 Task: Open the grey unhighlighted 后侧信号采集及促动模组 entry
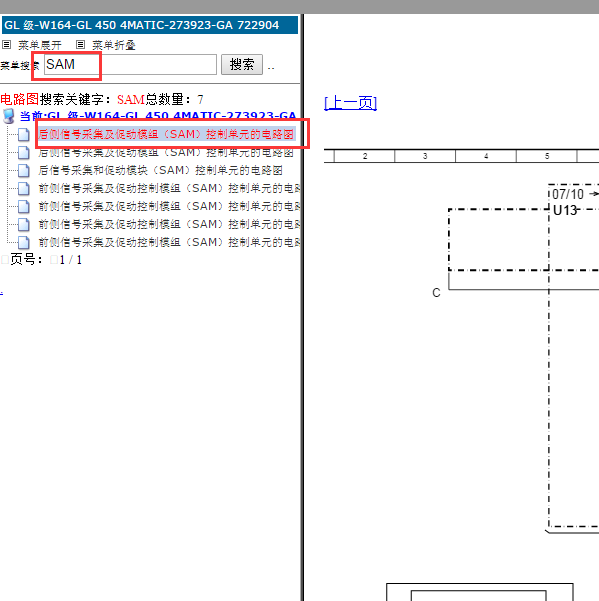coord(166,153)
